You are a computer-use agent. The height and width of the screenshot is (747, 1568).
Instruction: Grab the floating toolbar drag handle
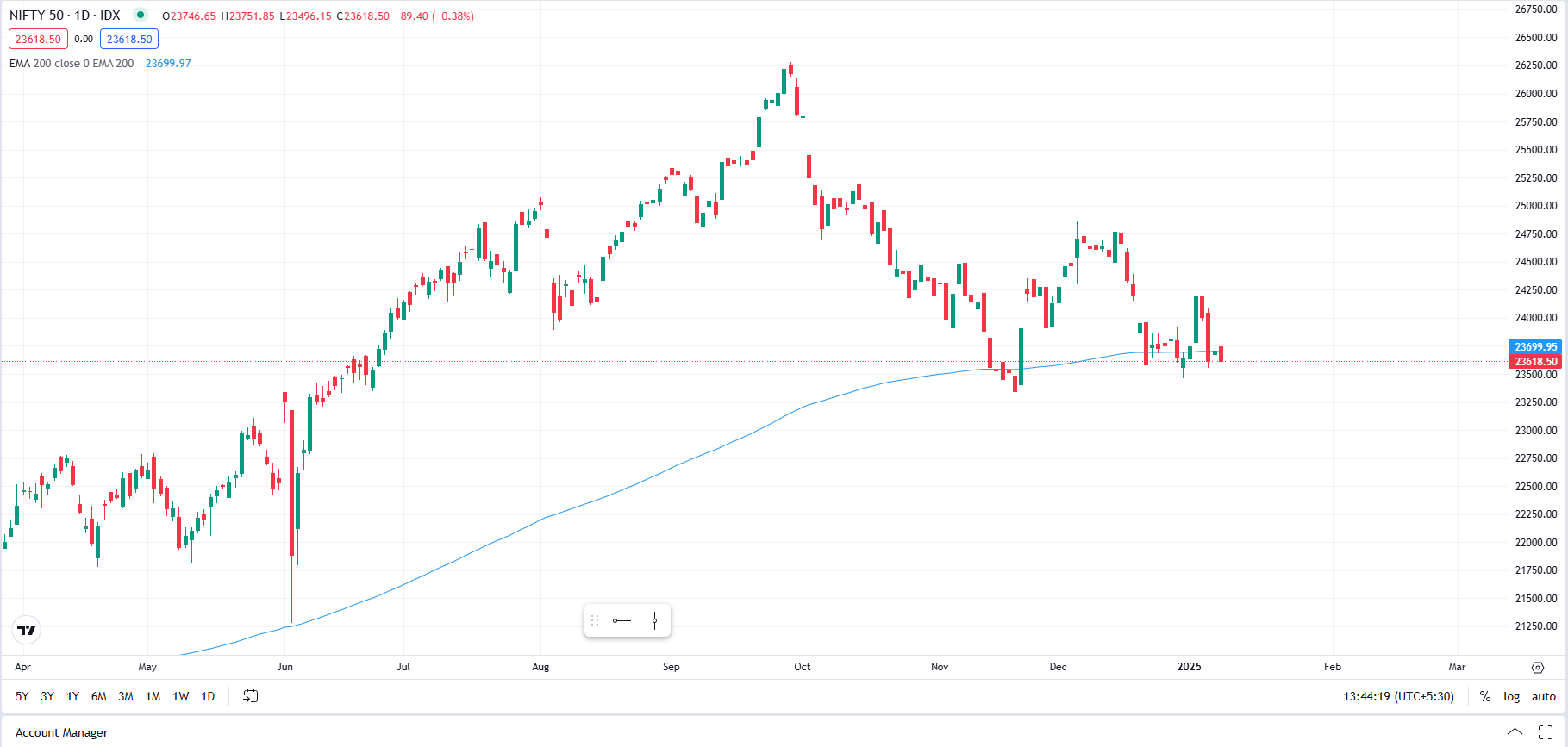[595, 620]
